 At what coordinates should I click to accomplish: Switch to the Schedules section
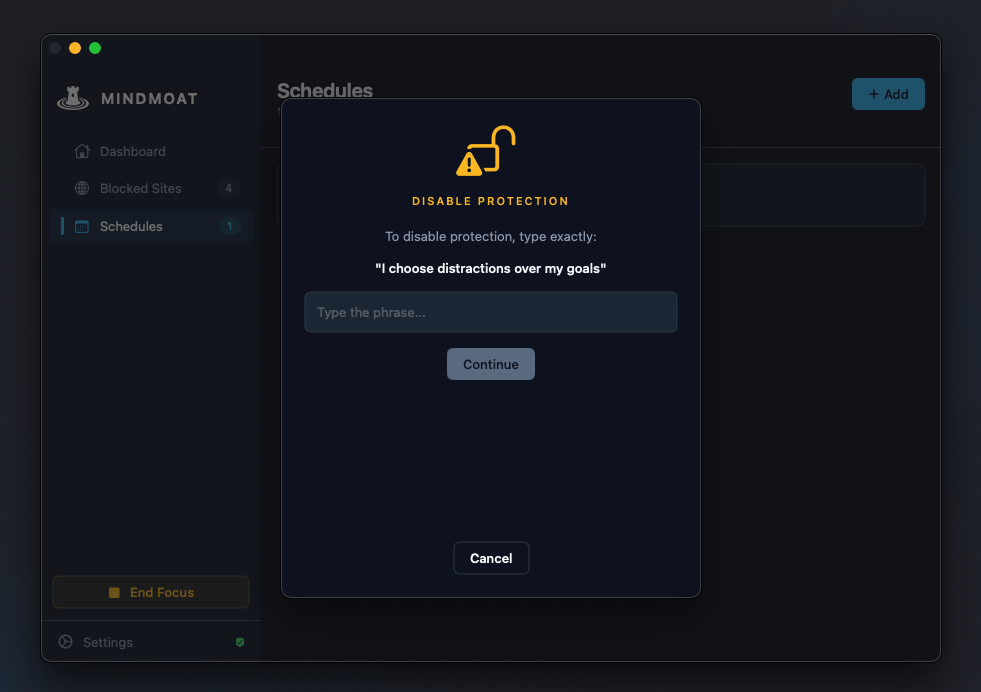pos(131,226)
